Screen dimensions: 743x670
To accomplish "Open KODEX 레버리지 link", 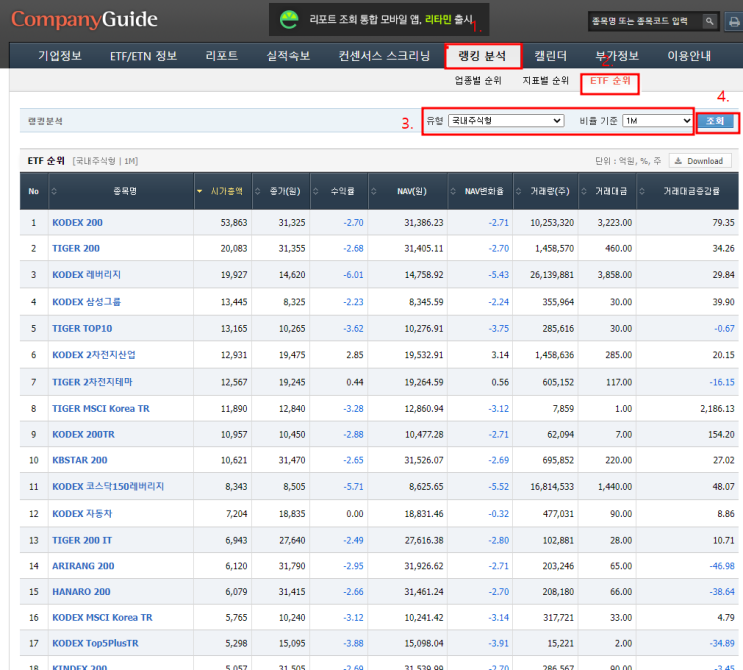I will [x=86, y=275].
